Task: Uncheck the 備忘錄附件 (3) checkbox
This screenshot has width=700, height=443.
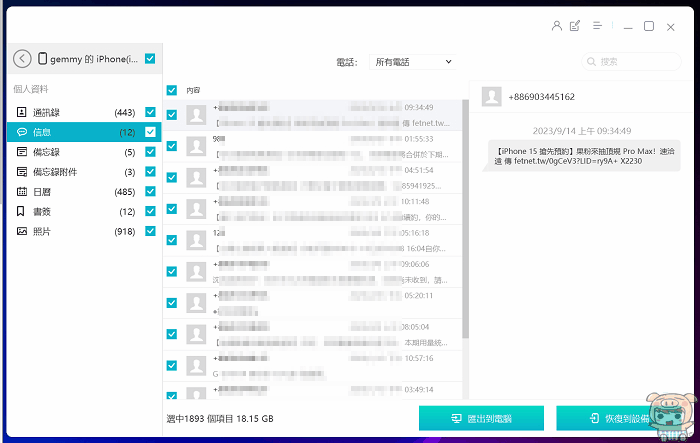Action: [150, 171]
